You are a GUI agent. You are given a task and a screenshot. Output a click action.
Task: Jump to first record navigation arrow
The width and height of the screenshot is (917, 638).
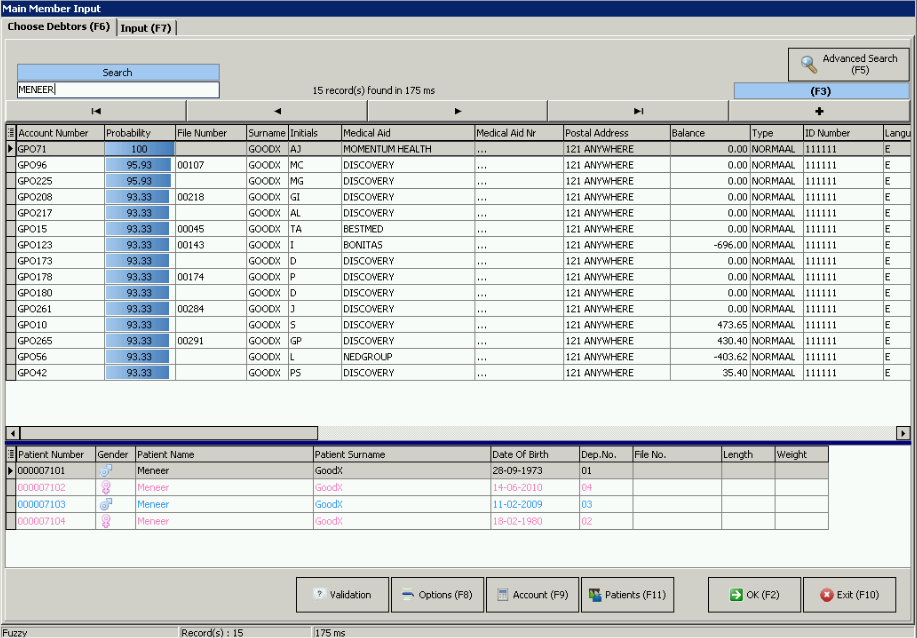click(96, 111)
